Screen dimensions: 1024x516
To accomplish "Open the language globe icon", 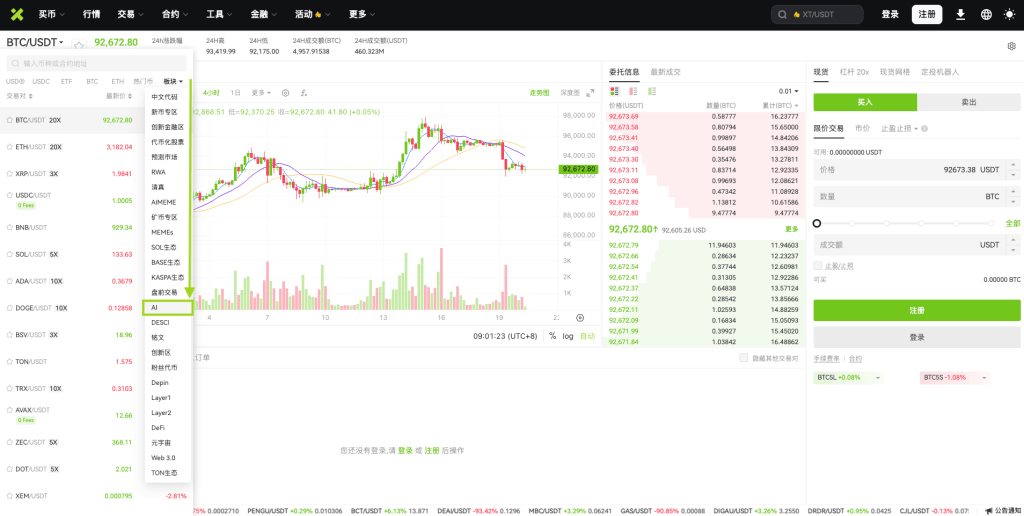I will tap(986, 14).
